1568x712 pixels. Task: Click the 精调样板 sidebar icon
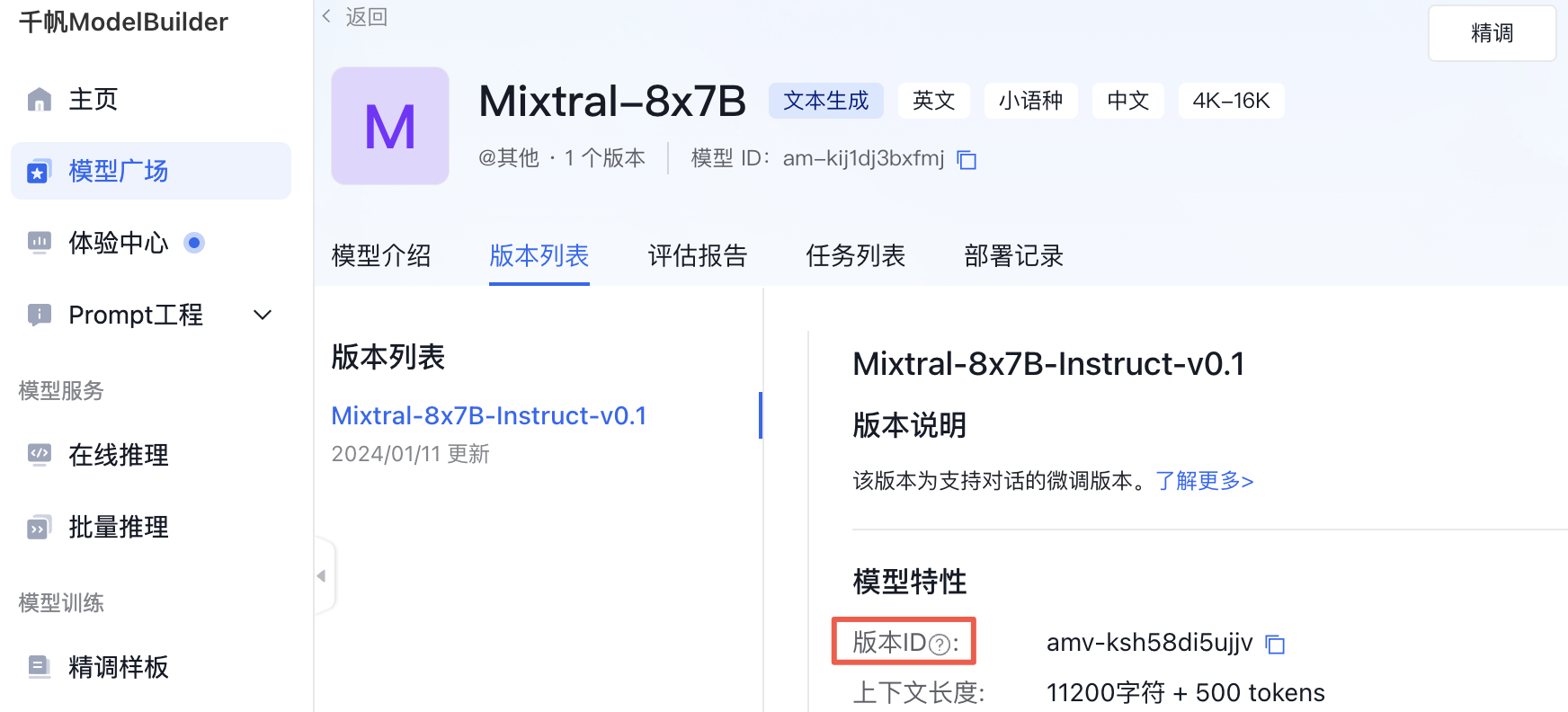pyautogui.click(x=39, y=667)
